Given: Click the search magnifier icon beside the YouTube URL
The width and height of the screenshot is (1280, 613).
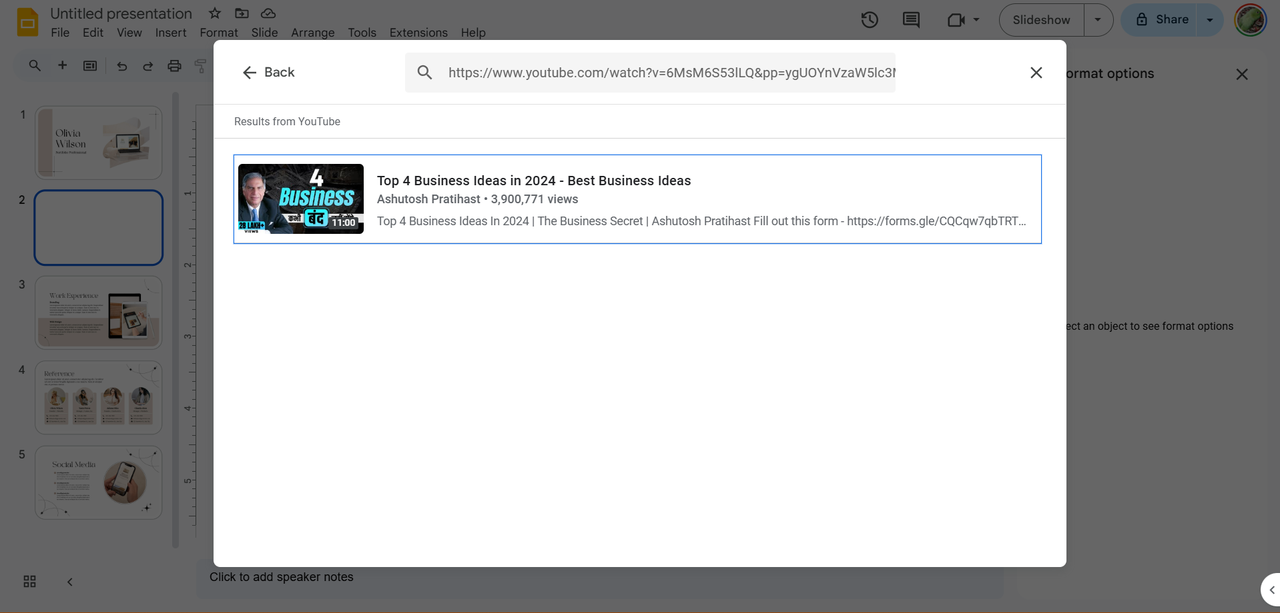Looking at the screenshot, I should [x=425, y=72].
